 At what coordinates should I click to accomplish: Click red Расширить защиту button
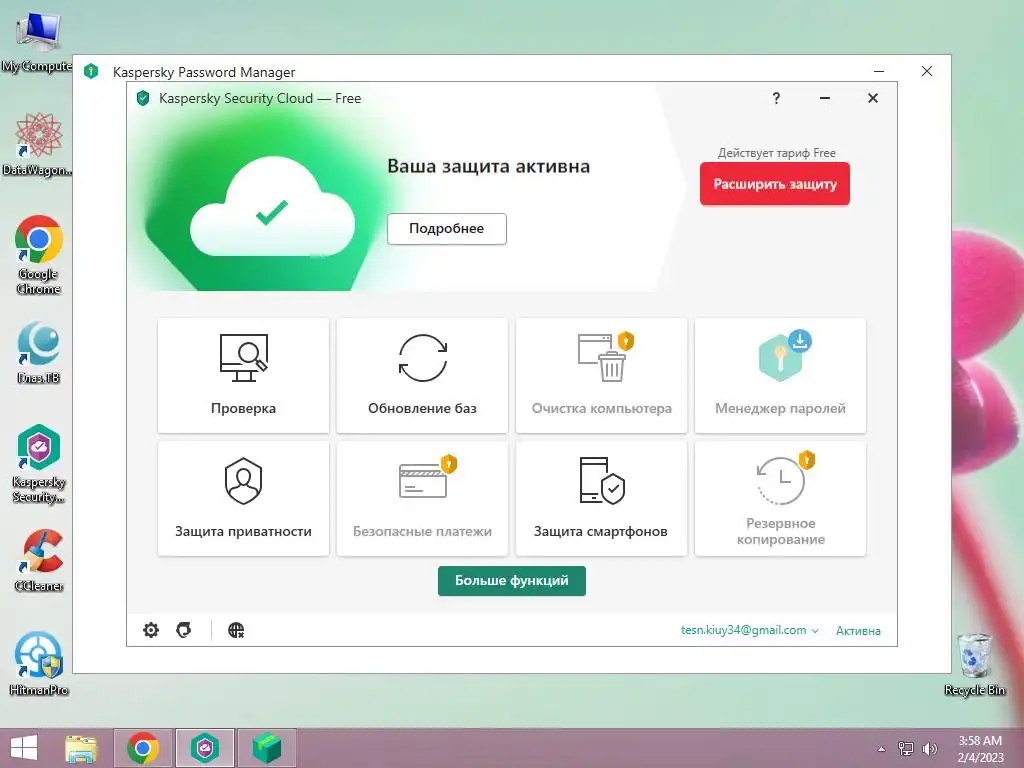click(775, 184)
